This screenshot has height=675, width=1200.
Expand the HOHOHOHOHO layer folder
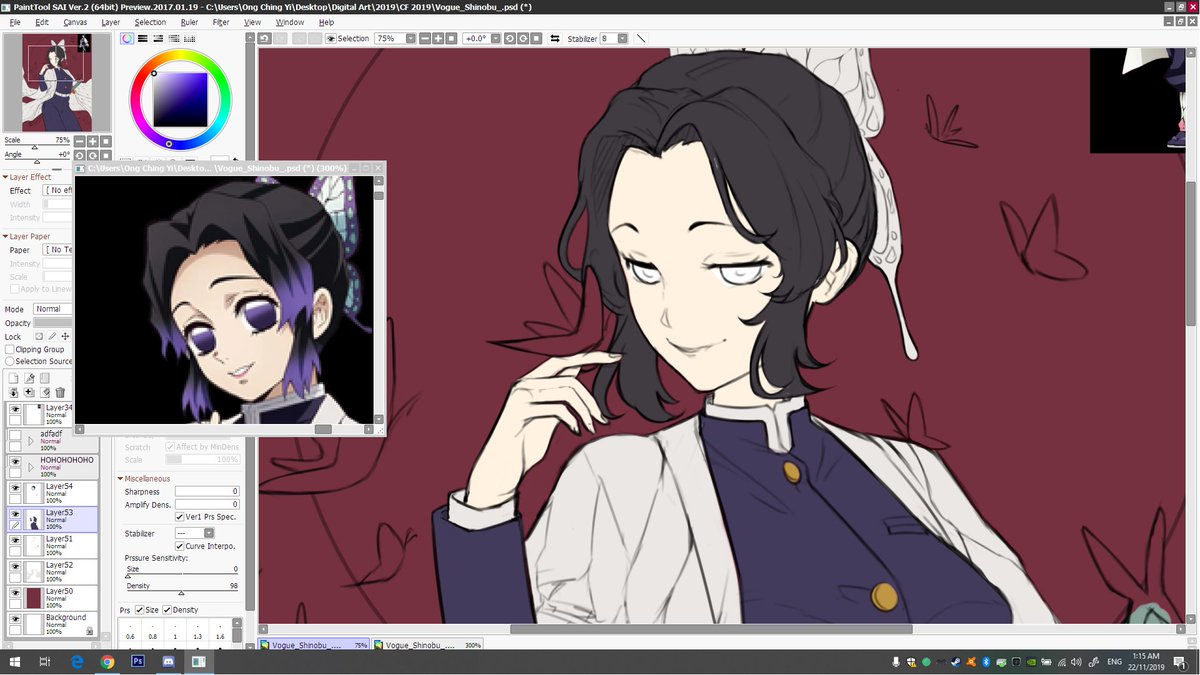click(x=31, y=467)
